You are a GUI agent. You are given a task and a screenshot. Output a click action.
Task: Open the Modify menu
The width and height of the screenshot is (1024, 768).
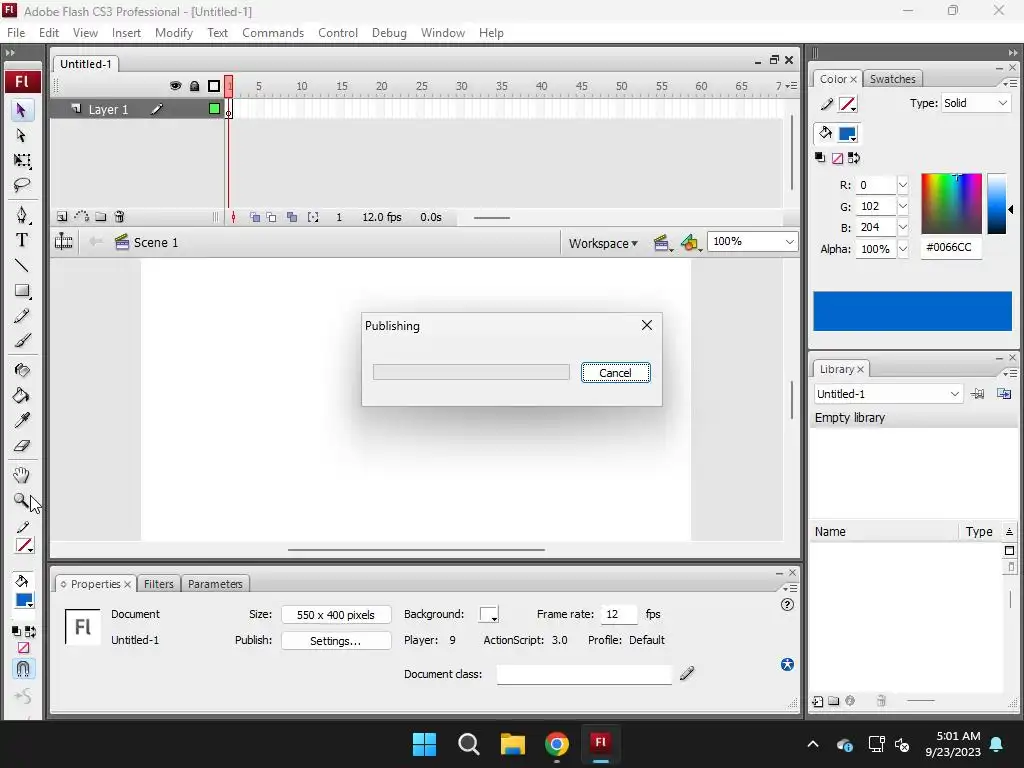pyautogui.click(x=174, y=33)
